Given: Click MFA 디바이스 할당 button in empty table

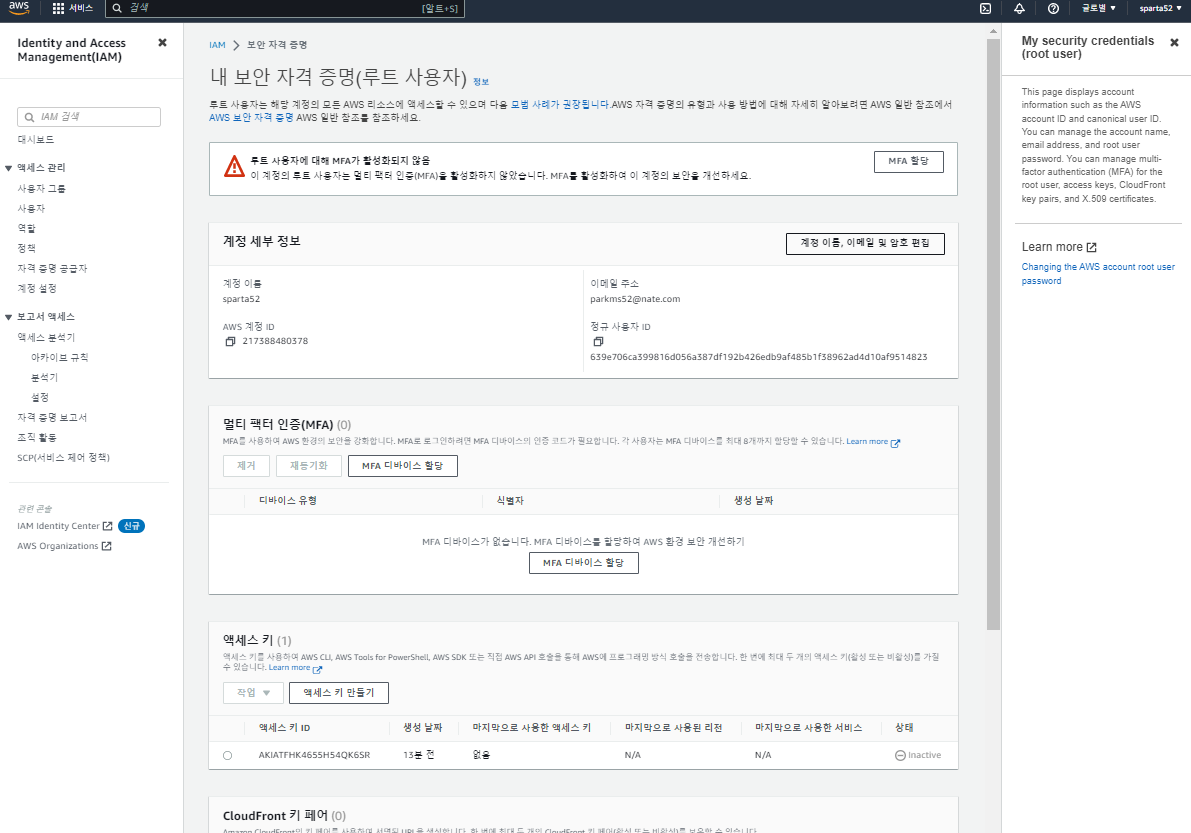Looking at the screenshot, I should click(x=583, y=563).
